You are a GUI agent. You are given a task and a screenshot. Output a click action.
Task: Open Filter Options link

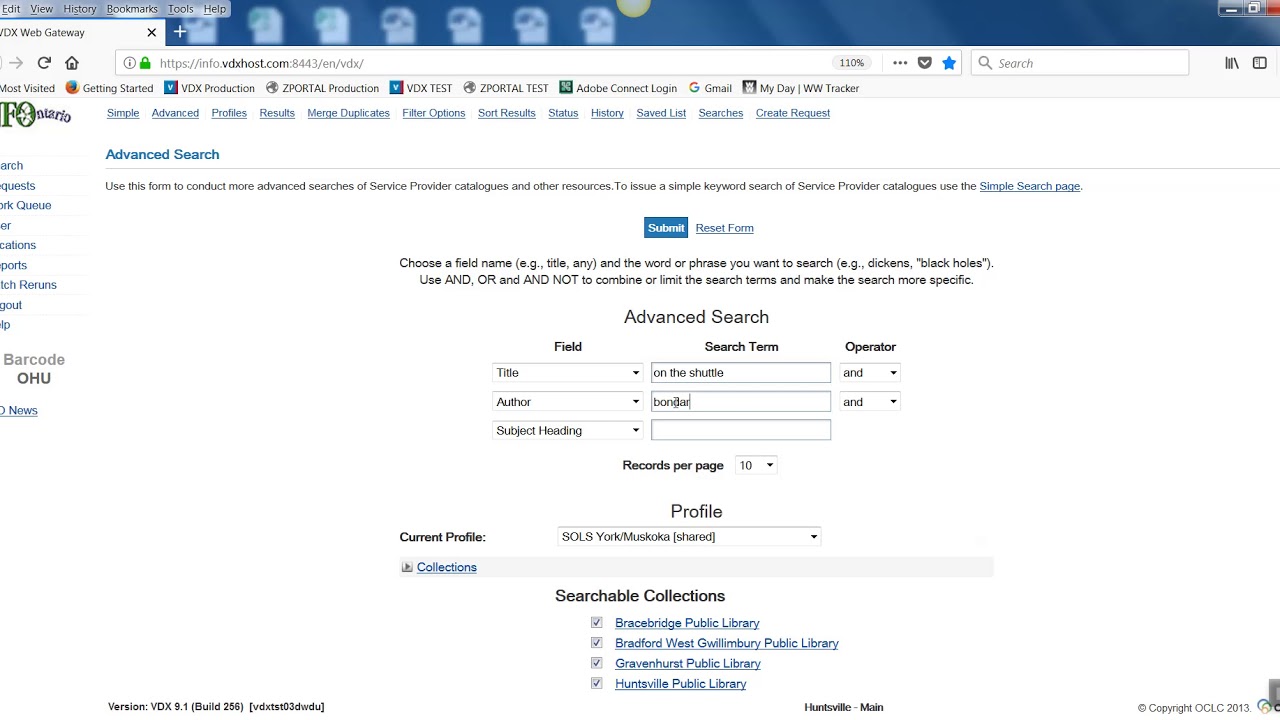pos(434,113)
